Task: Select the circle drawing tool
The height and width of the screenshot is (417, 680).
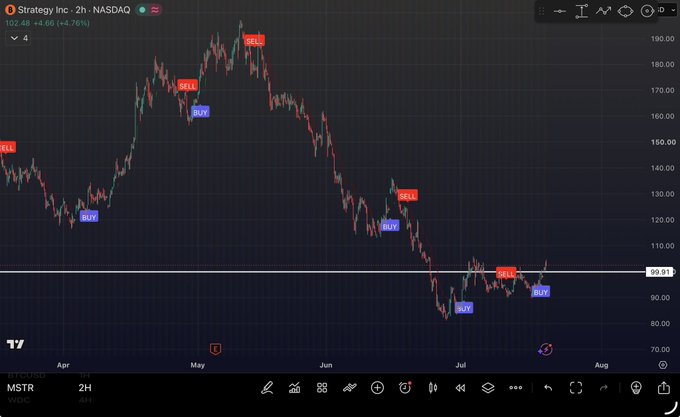Action: click(647, 11)
